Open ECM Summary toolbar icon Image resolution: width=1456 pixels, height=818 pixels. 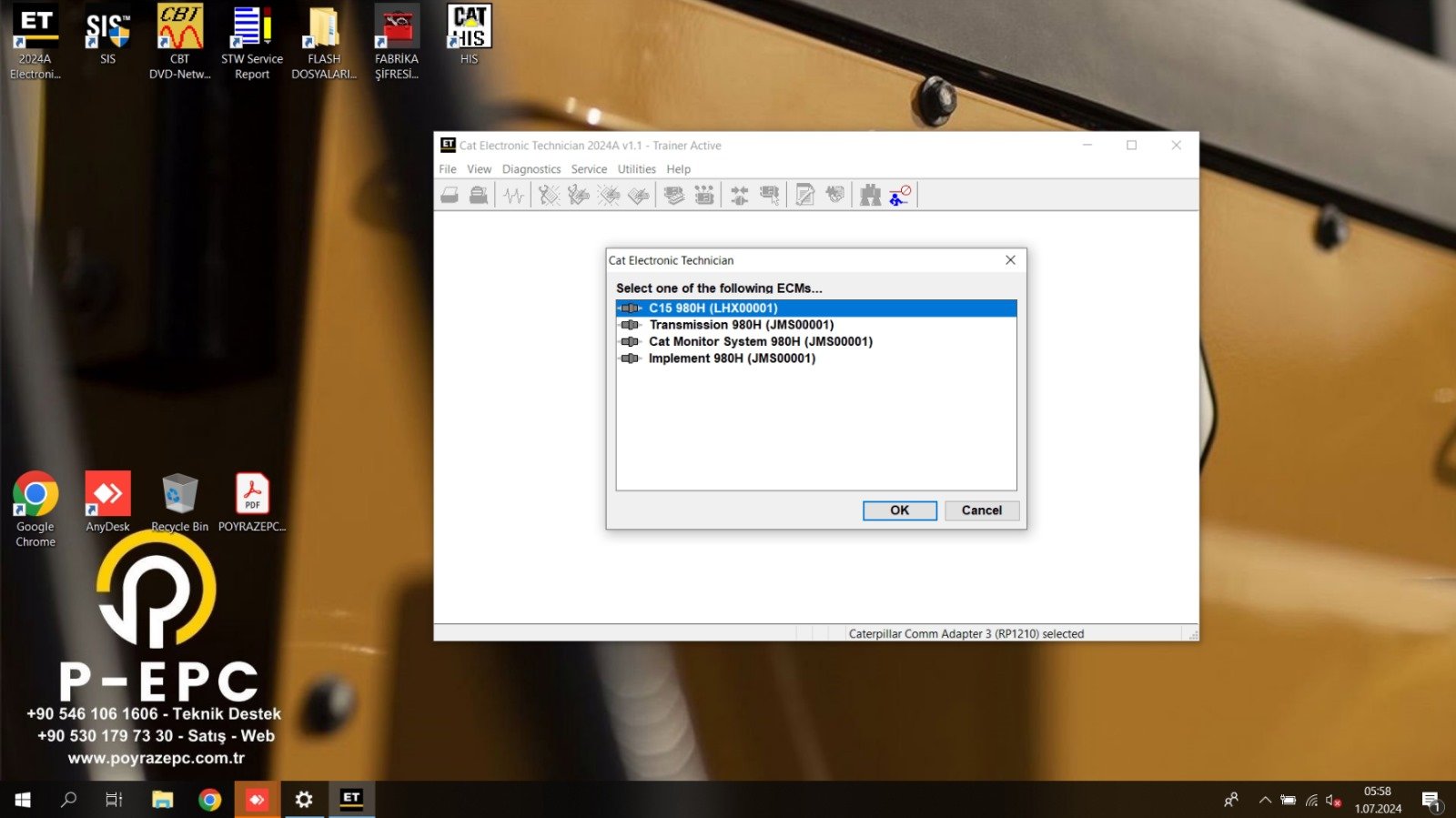pyautogui.click(x=674, y=195)
